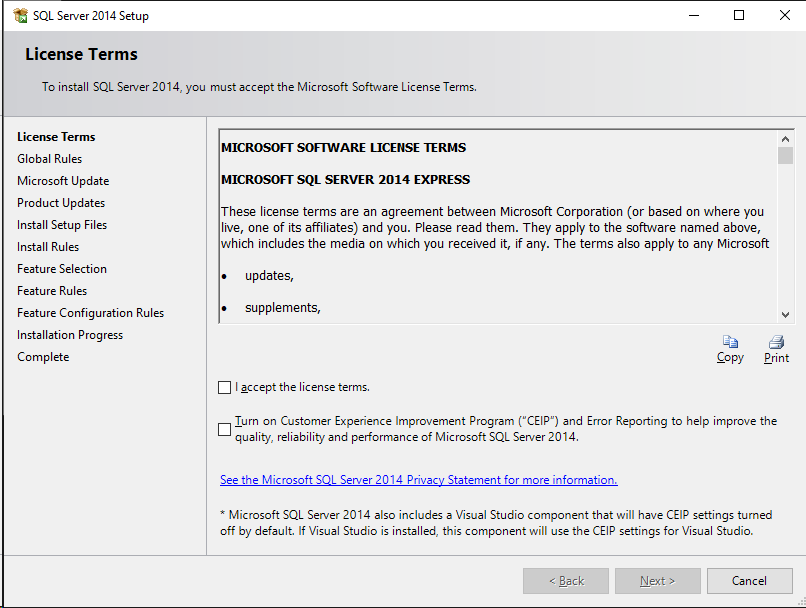This screenshot has width=806, height=608.
Task: Open the SQL Server 2014 Privacy Statement link
Action: [418, 480]
